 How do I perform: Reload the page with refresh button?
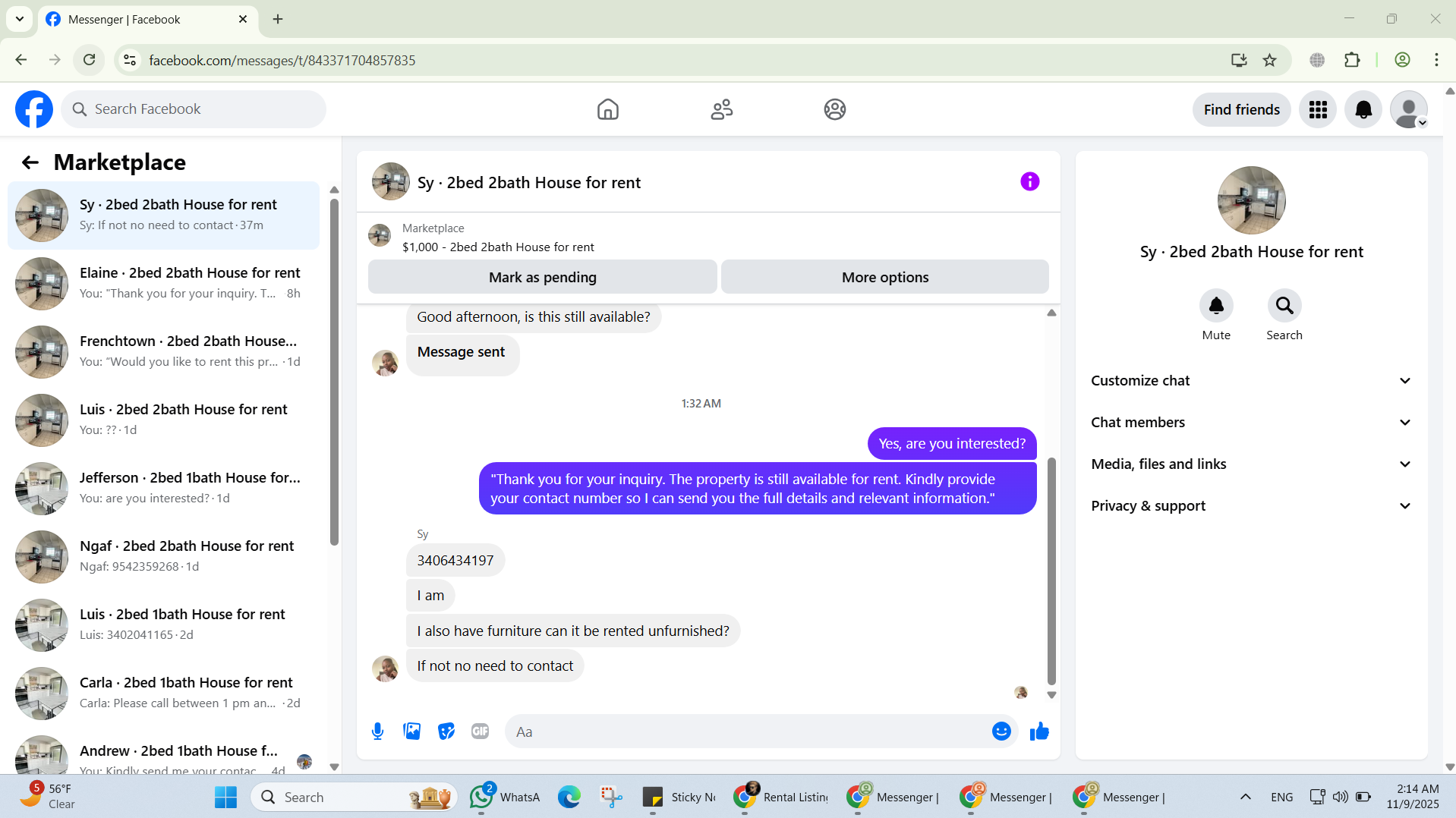90,60
